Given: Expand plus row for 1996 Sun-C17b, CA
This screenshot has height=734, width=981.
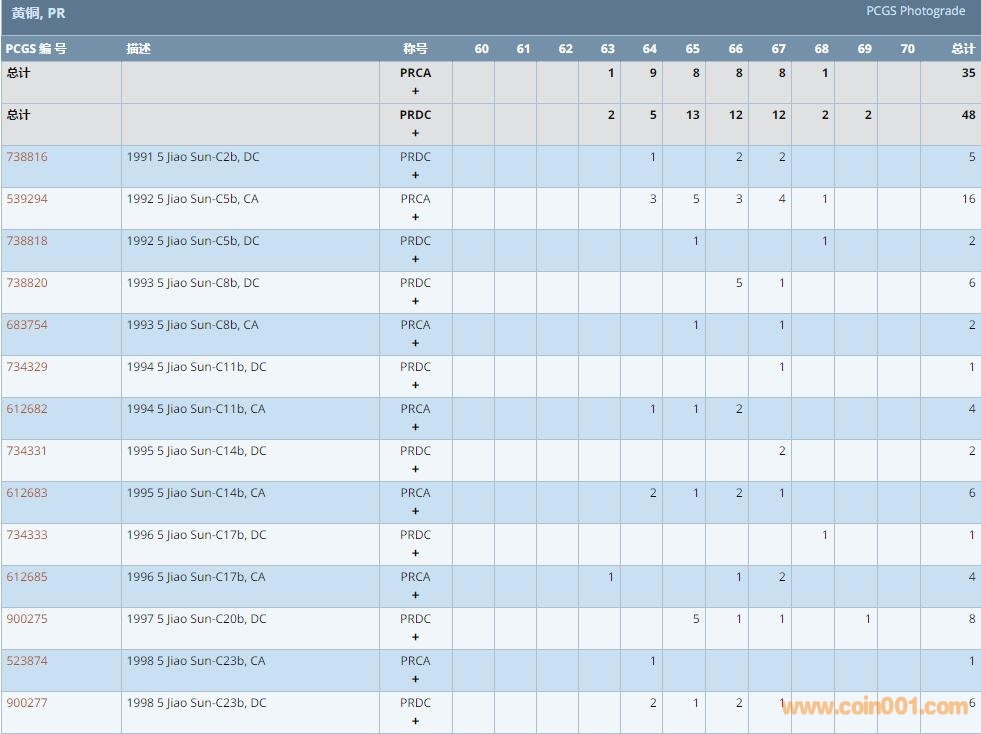Looking at the screenshot, I should (415, 595).
